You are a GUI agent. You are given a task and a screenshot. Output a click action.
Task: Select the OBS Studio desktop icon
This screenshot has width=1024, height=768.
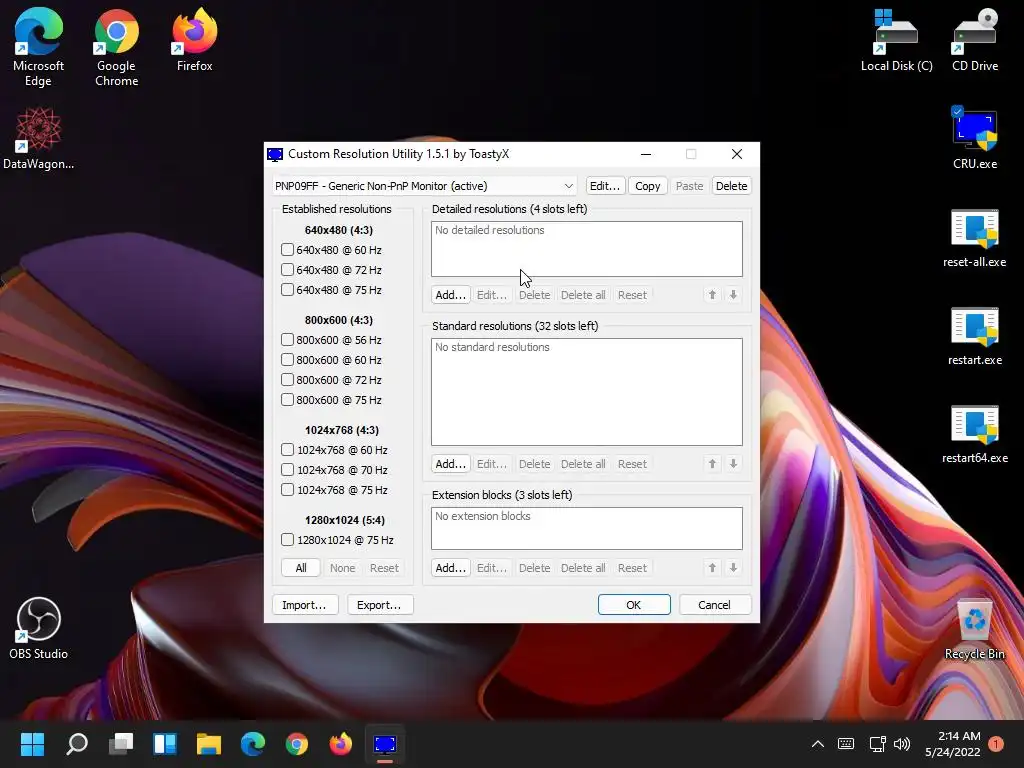[39, 628]
